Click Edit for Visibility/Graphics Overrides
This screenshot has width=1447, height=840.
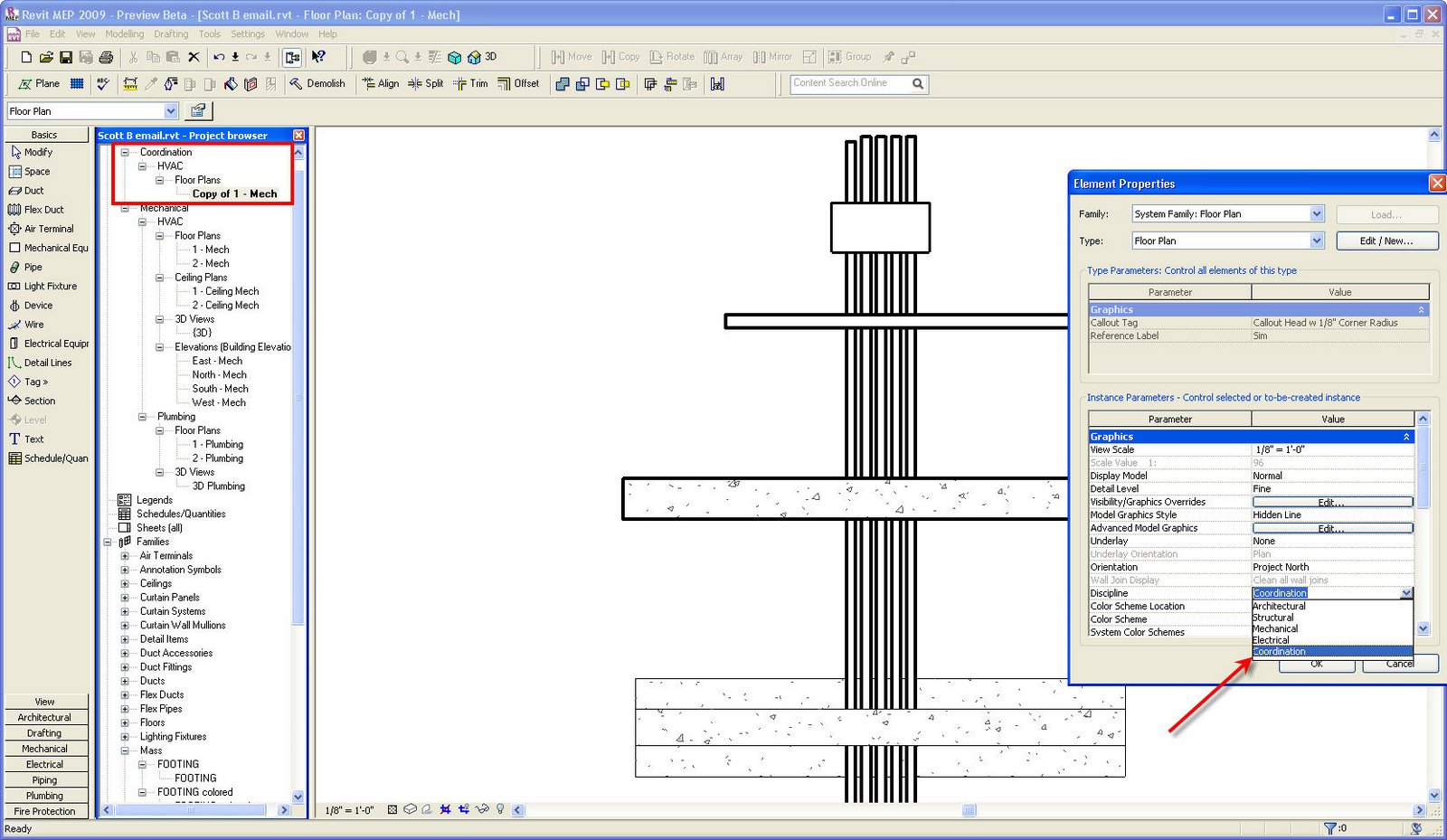(1331, 502)
